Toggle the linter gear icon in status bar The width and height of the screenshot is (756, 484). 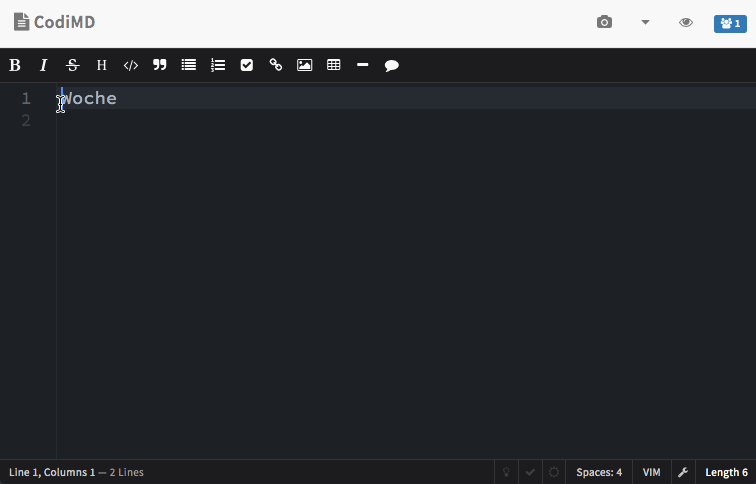pyautogui.click(x=554, y=472)
